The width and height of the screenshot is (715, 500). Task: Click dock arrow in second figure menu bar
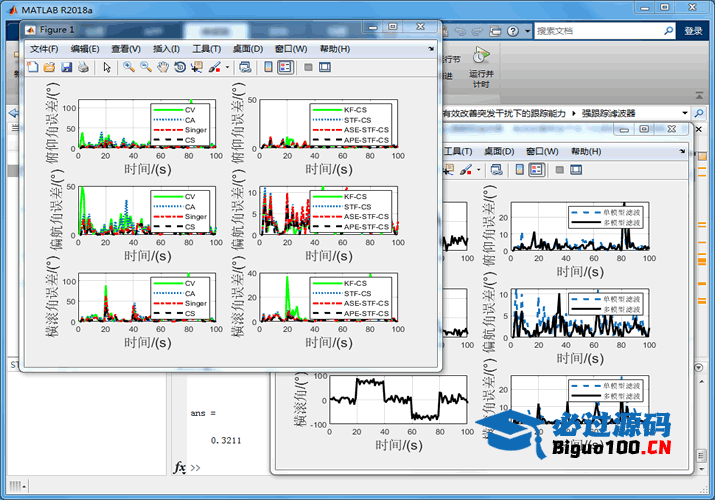point(682,151)
